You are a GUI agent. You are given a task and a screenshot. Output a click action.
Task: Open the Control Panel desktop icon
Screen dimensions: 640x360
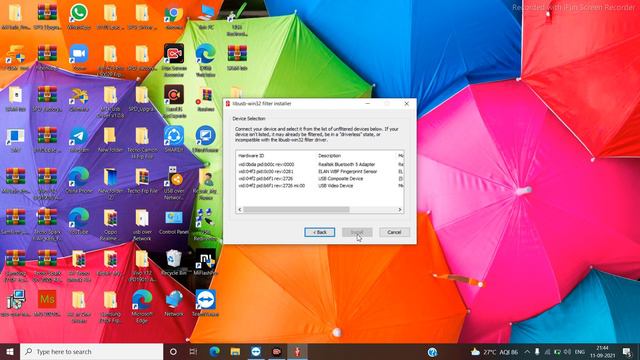click(x=174, y=222)
